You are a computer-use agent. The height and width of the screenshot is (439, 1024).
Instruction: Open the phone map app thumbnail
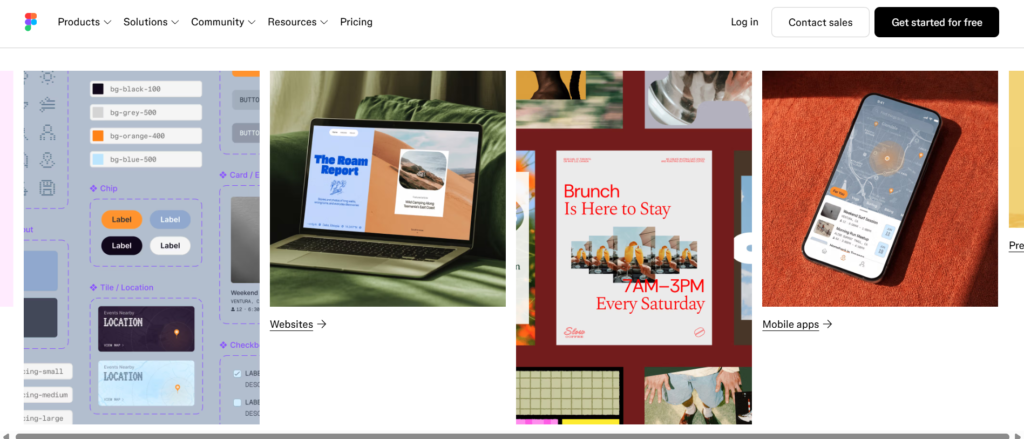pyautogui.click(x=880, y=189)
